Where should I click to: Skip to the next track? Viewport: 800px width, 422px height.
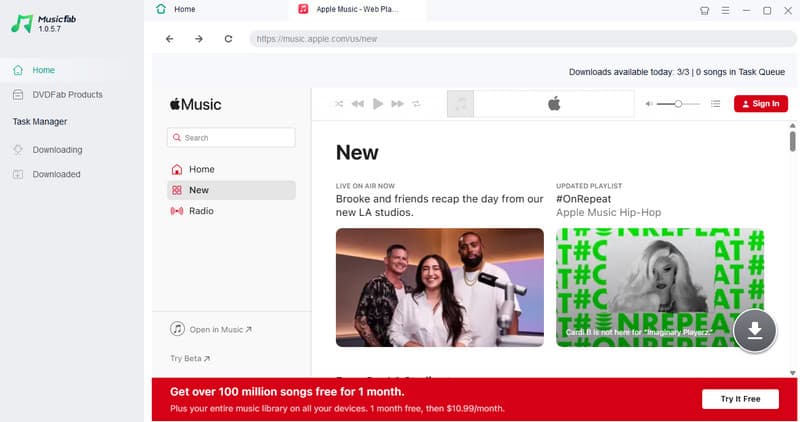coord(397,104)
